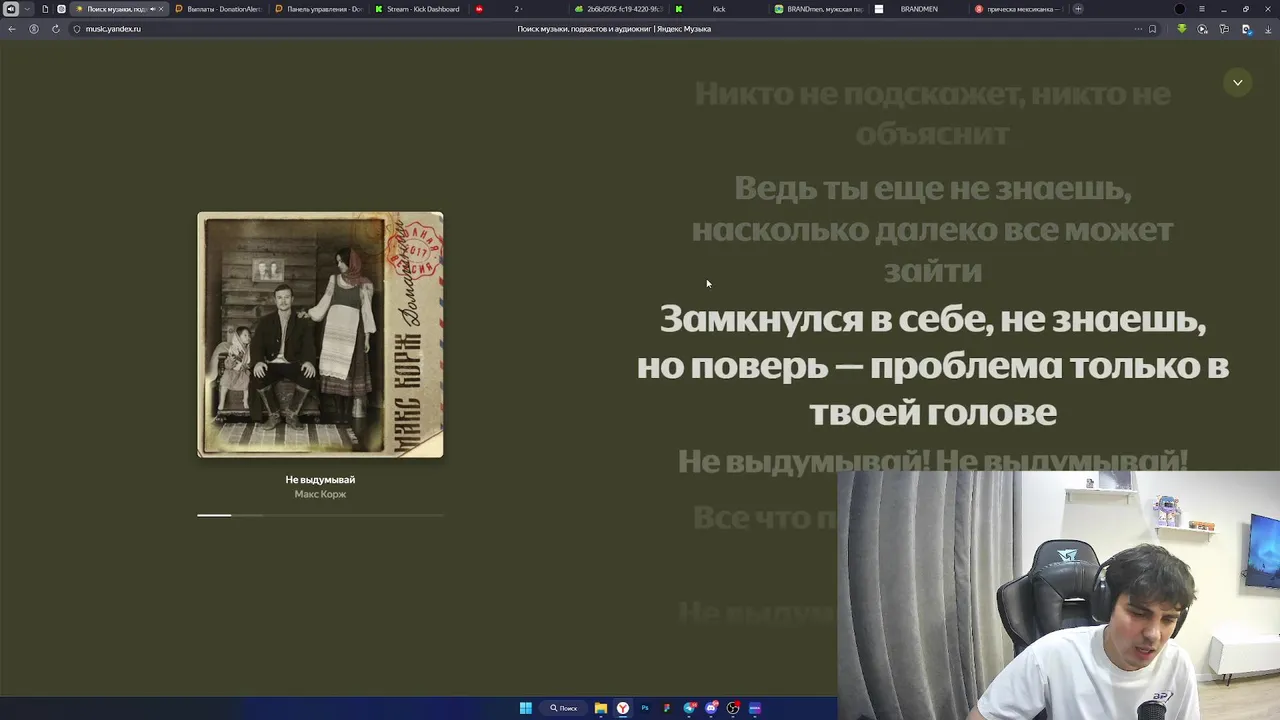Close the Поиск музыки tab
Image resolution: width=1280 pixels, height=720 pixels.
tap(161, 9)
